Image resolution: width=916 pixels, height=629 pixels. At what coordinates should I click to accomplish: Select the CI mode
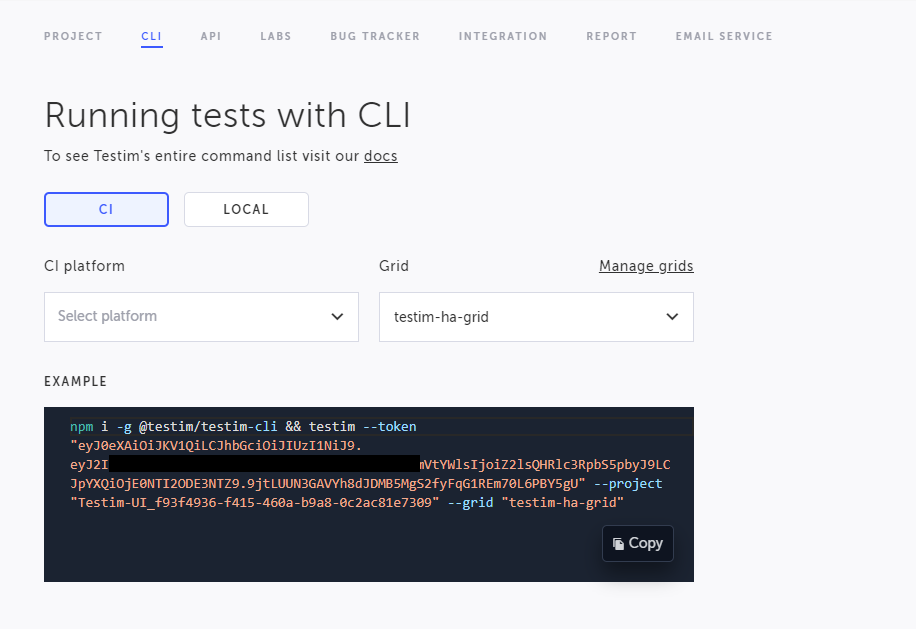[106, 209]
